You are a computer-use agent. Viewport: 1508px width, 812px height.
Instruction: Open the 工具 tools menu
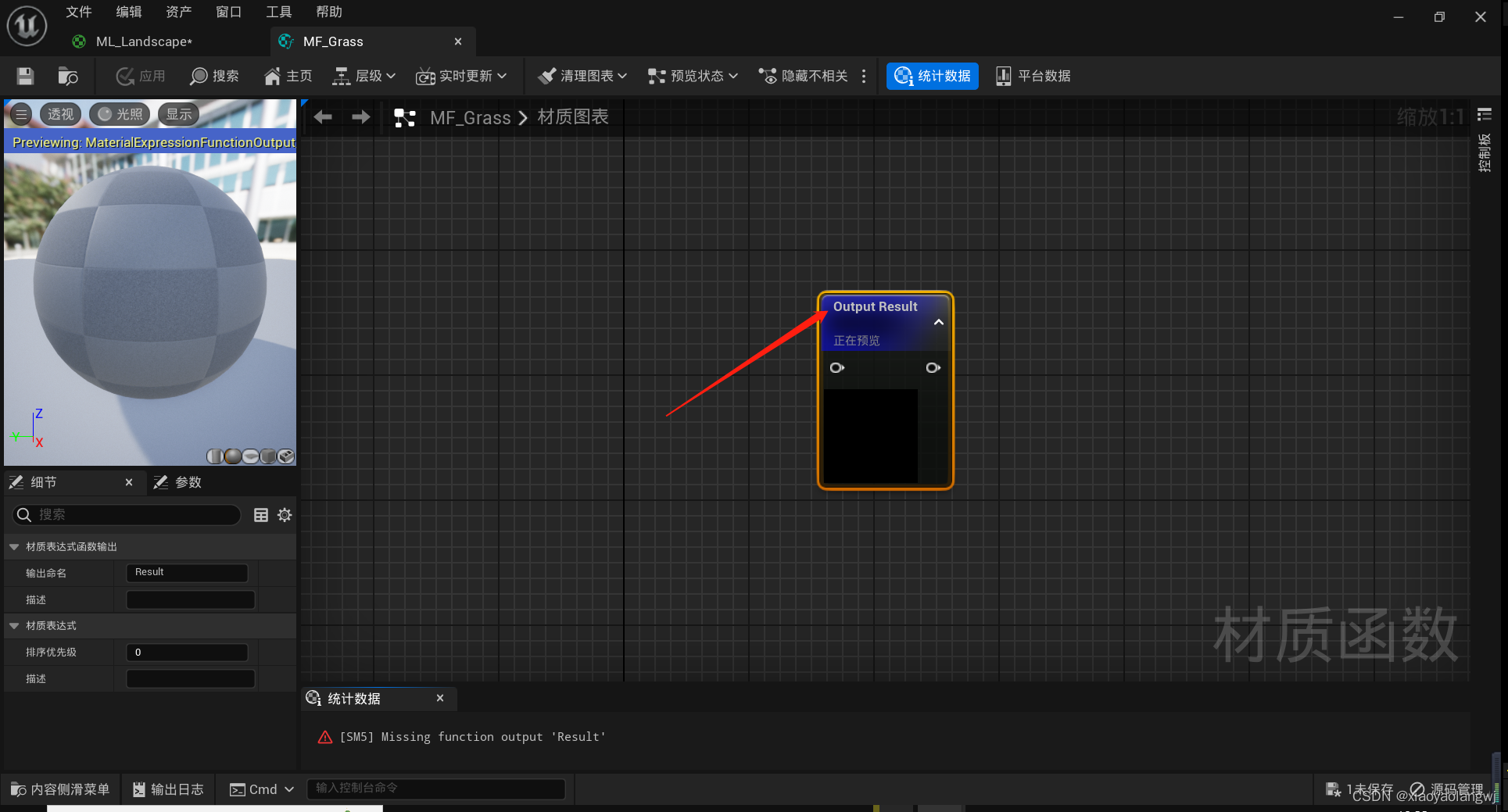(278, 12)
